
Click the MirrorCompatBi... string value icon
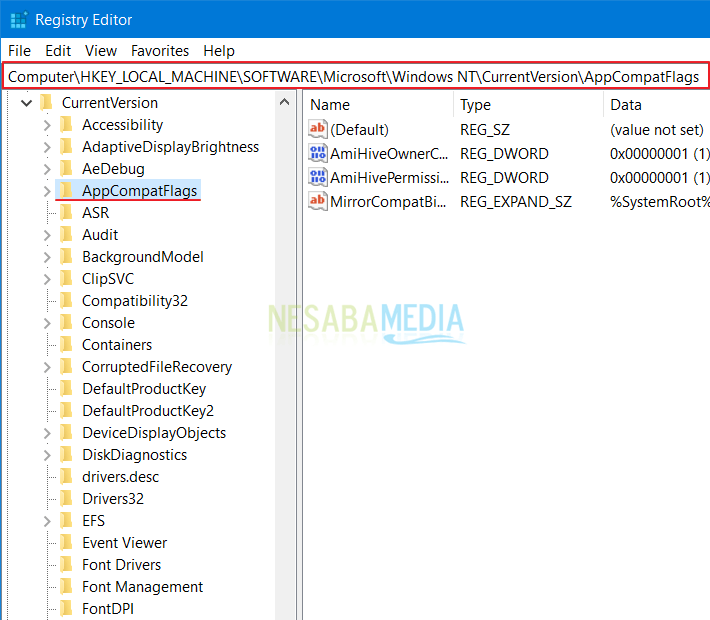(318, 201)
